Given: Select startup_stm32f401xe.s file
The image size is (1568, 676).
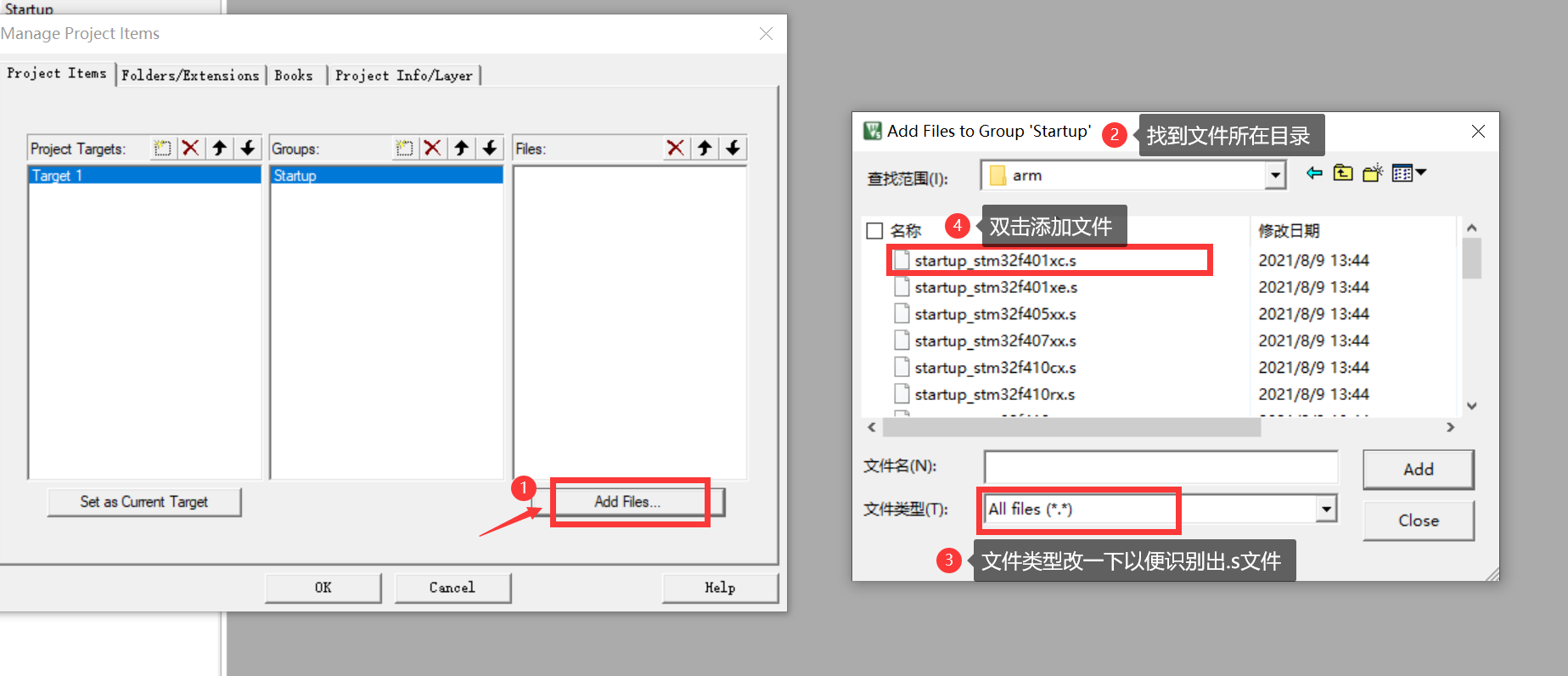Looking at the screenshot, I should point(996,287).
